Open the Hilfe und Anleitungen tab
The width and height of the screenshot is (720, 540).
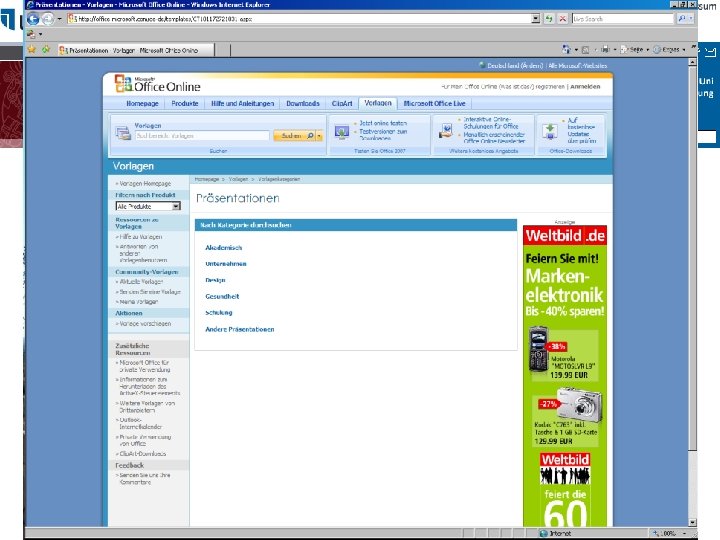(242, 104)
